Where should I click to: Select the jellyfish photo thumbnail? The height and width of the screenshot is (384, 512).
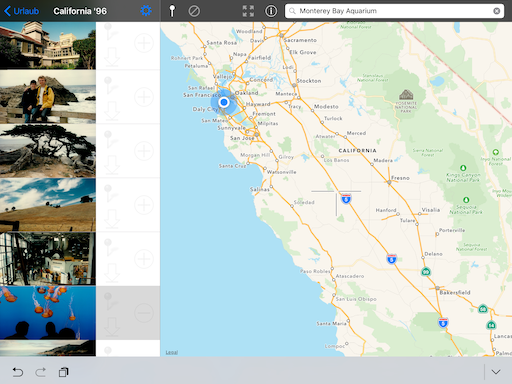pyautogui.click(x=48, y=313)
